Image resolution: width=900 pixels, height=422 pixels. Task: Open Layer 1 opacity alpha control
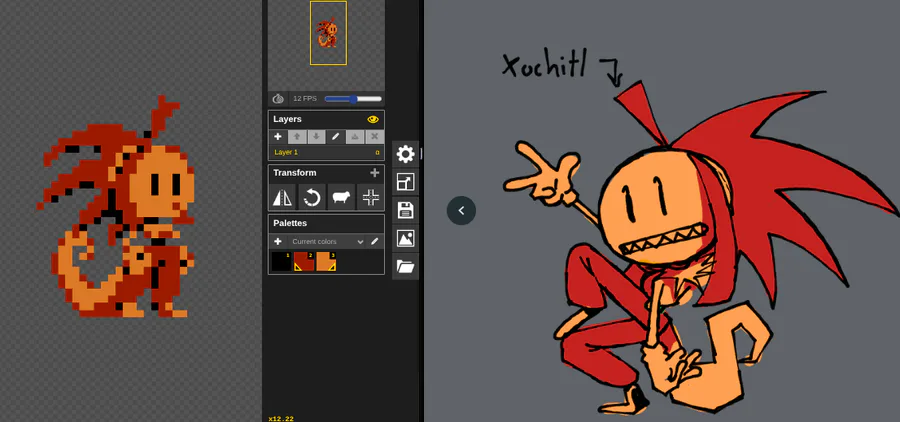[x=378, y=152]
